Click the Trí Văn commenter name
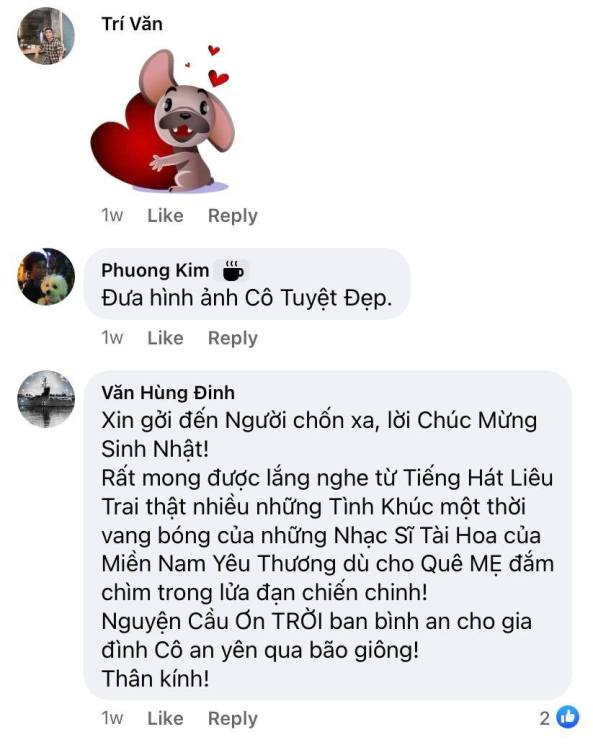The width and height of the screenshot is (593, 750). 132,24
